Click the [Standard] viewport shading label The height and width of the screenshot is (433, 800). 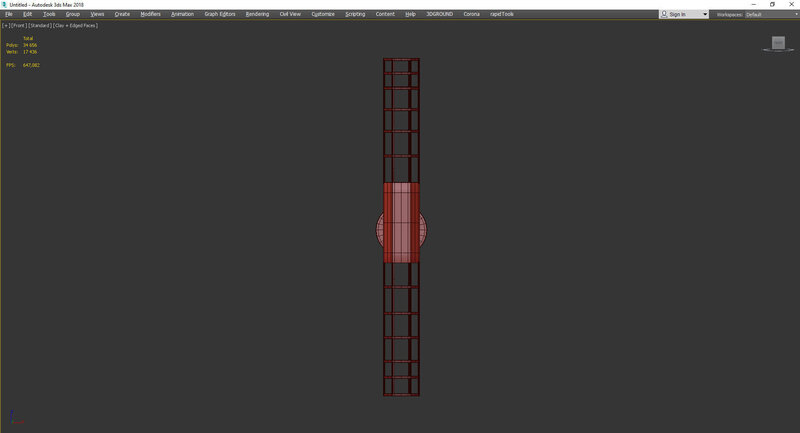[x=41, y=26]
